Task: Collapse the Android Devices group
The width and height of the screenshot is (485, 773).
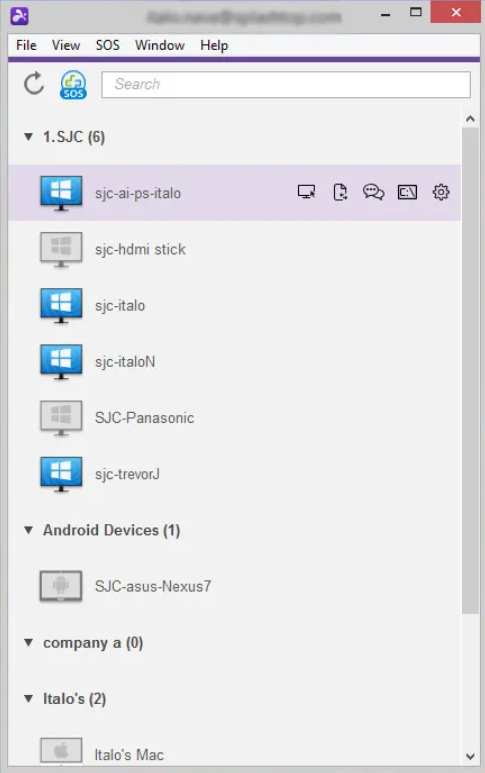Action: [29, 530]
